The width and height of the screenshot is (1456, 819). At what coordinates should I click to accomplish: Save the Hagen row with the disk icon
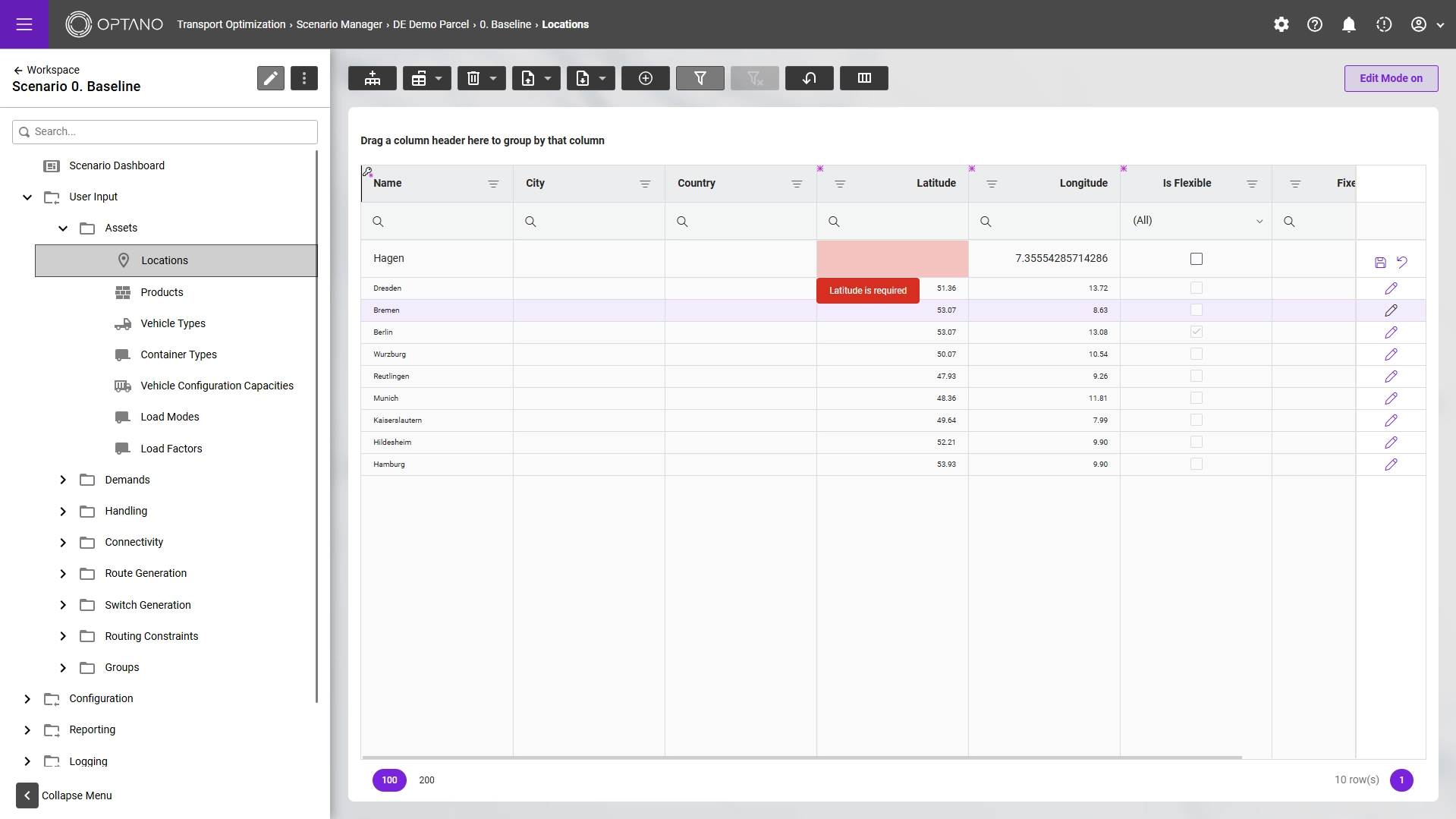1380,263
